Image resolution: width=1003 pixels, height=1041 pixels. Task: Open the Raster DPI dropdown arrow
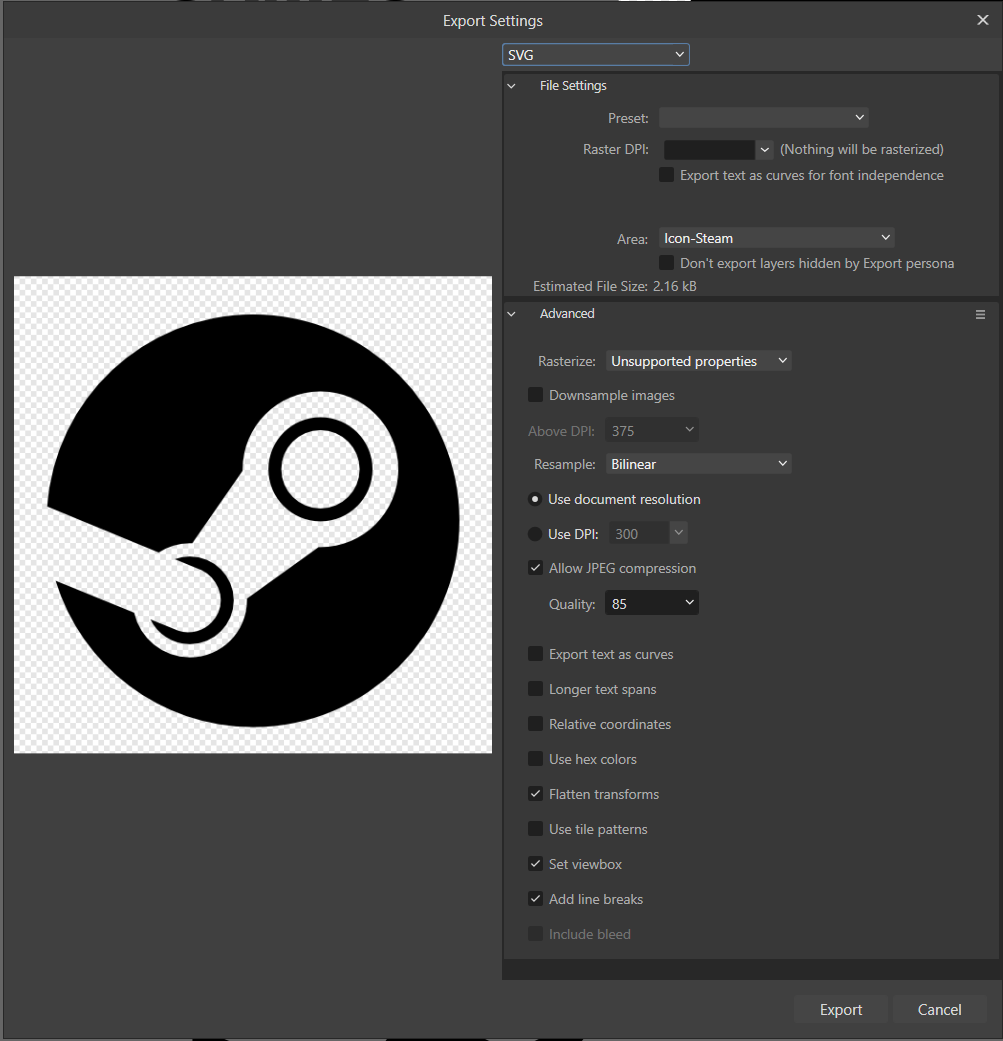765,150
